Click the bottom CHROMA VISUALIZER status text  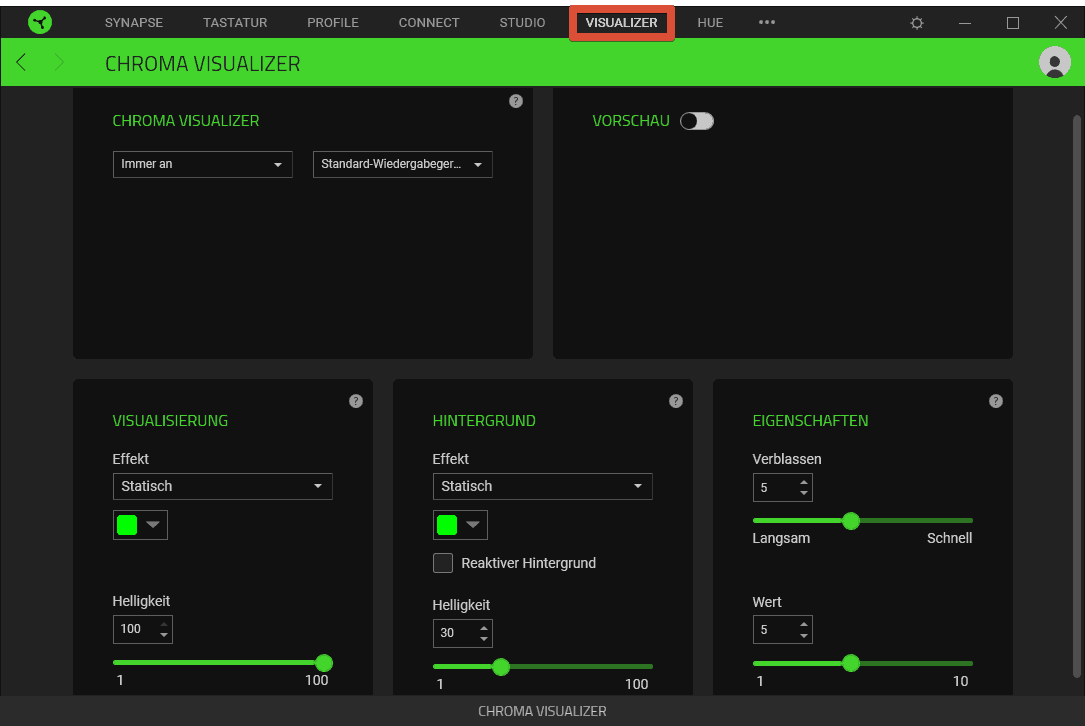pos(542,711)
